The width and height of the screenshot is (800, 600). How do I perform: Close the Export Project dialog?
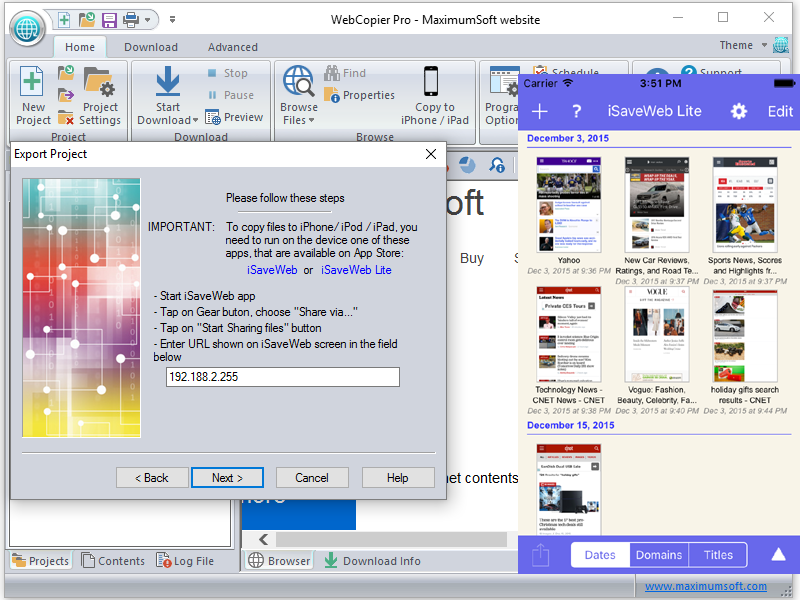click(x=431, y=154)
